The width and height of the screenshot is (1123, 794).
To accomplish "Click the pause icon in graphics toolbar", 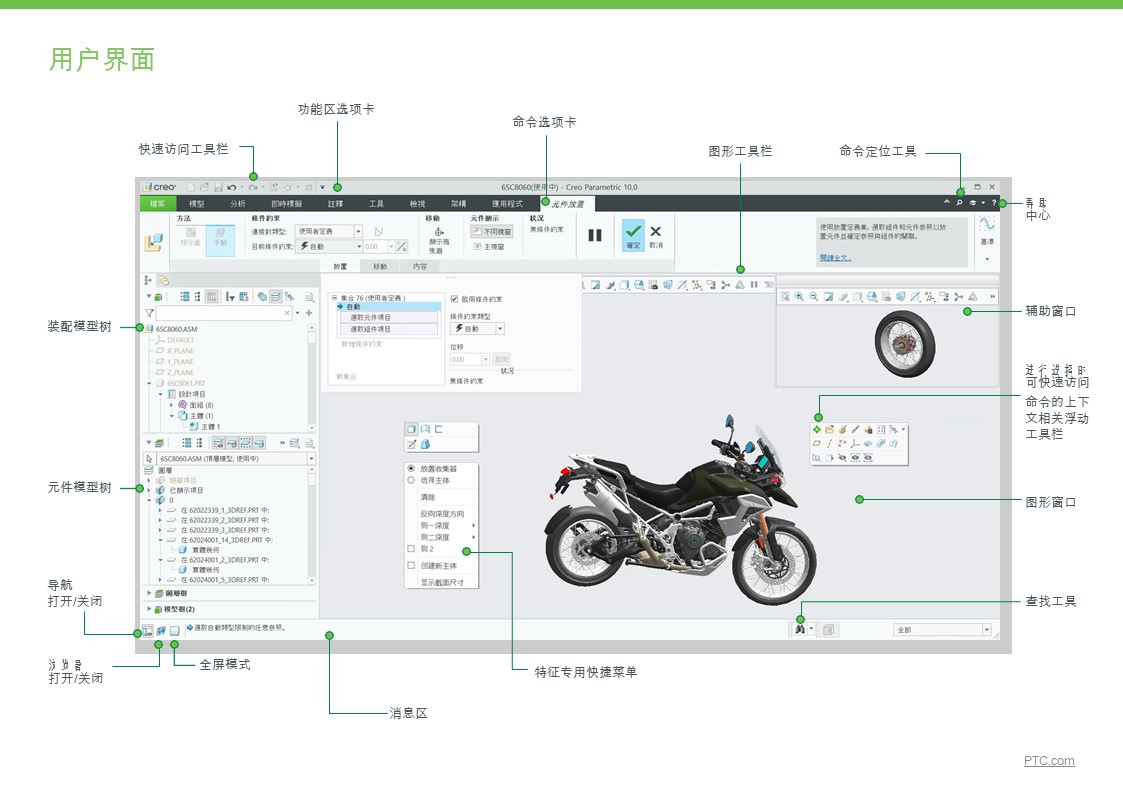I will (x=754, y=284).
